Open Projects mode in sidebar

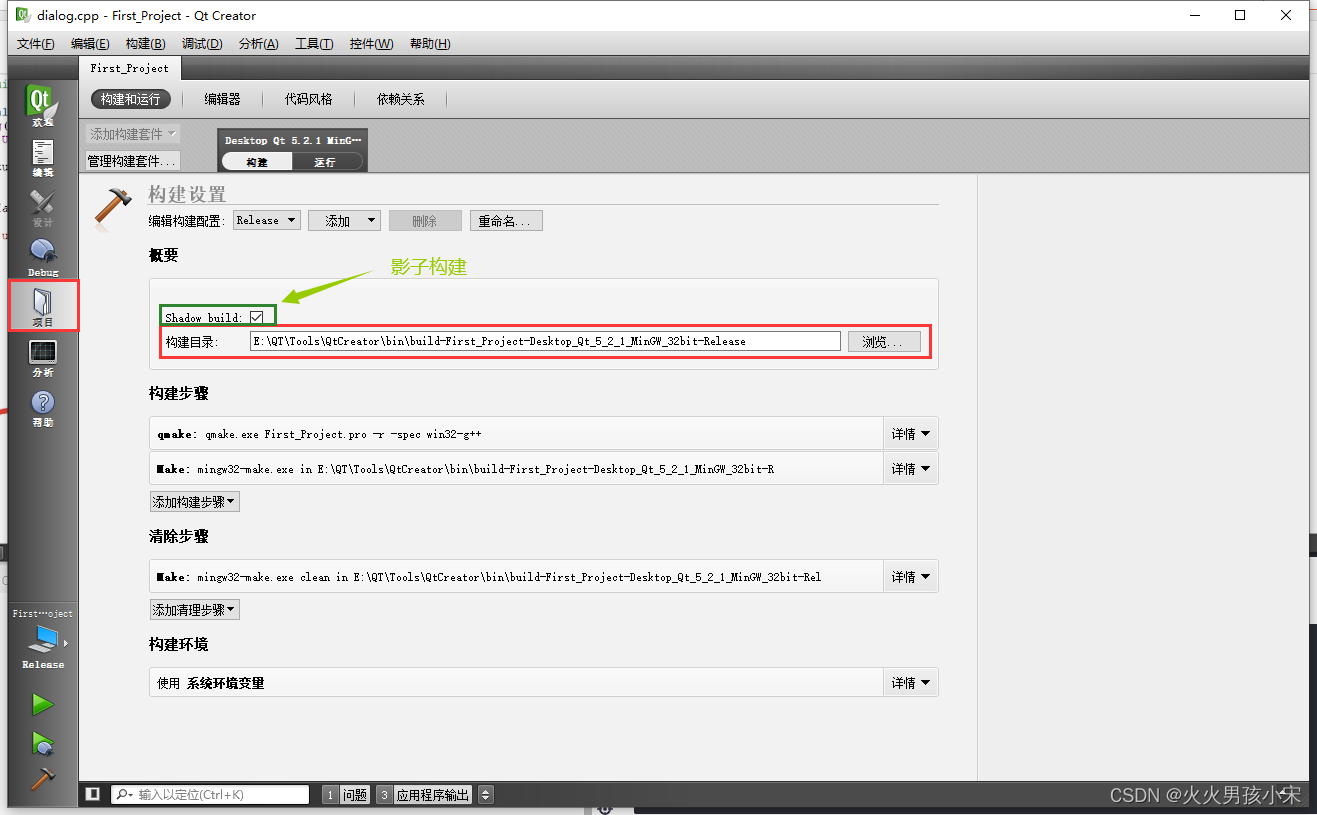(x=43, y=306)
